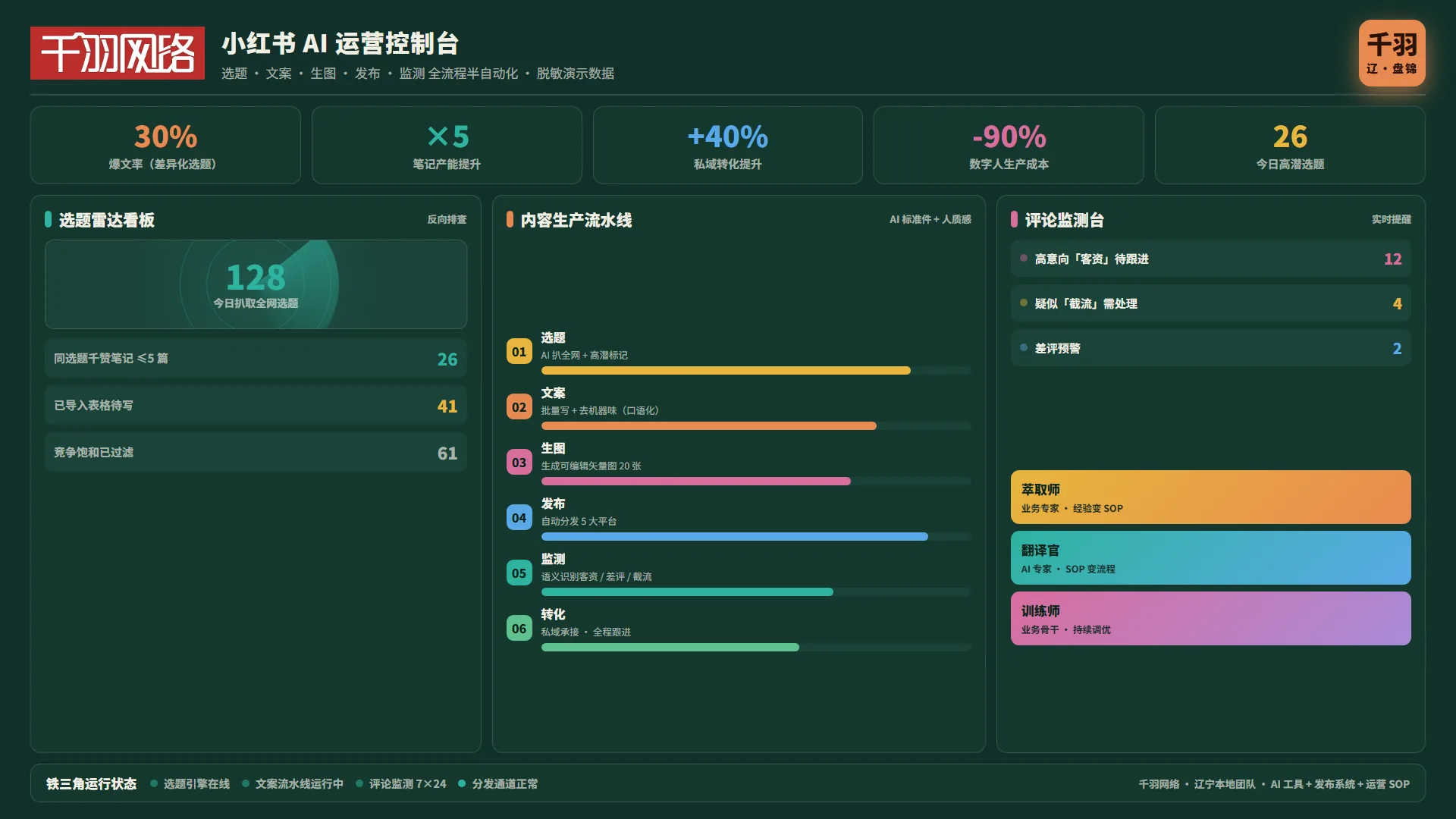Screen dimensions: 1456x819
Task: Open 疑似「截流」需处理 alert row
Action: coord(1211,303)
